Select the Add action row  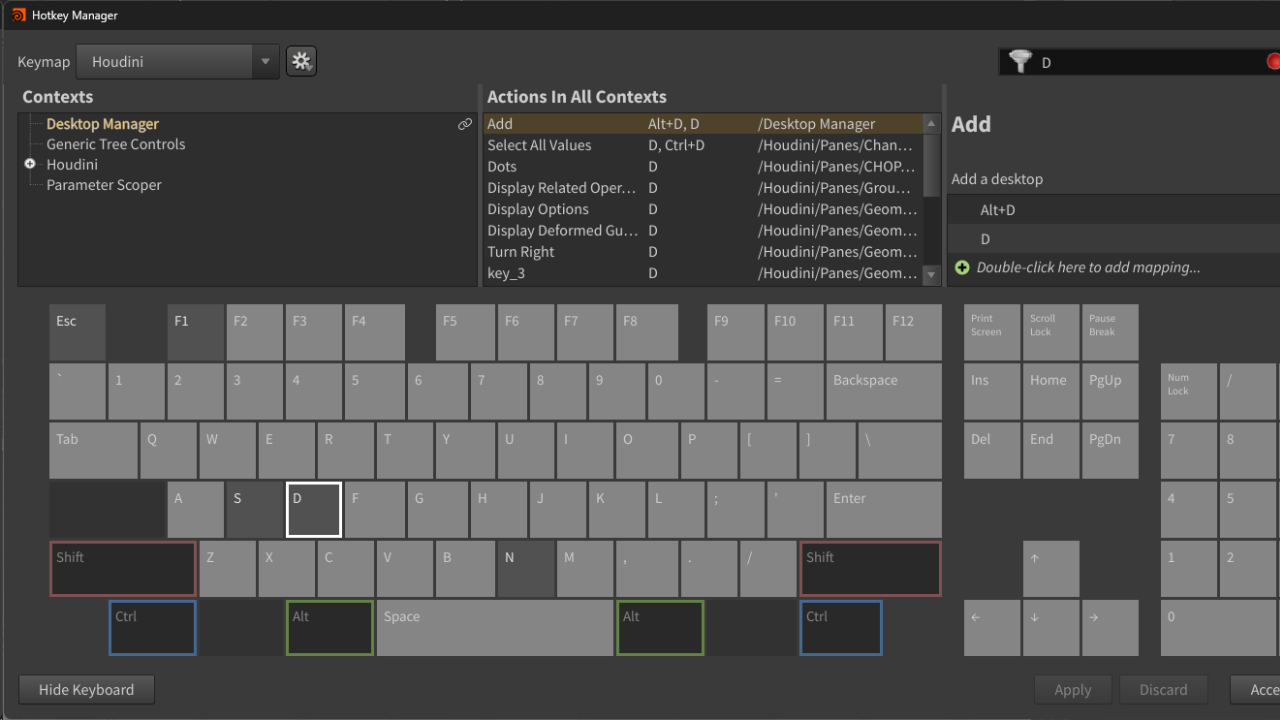pos(703,124)
